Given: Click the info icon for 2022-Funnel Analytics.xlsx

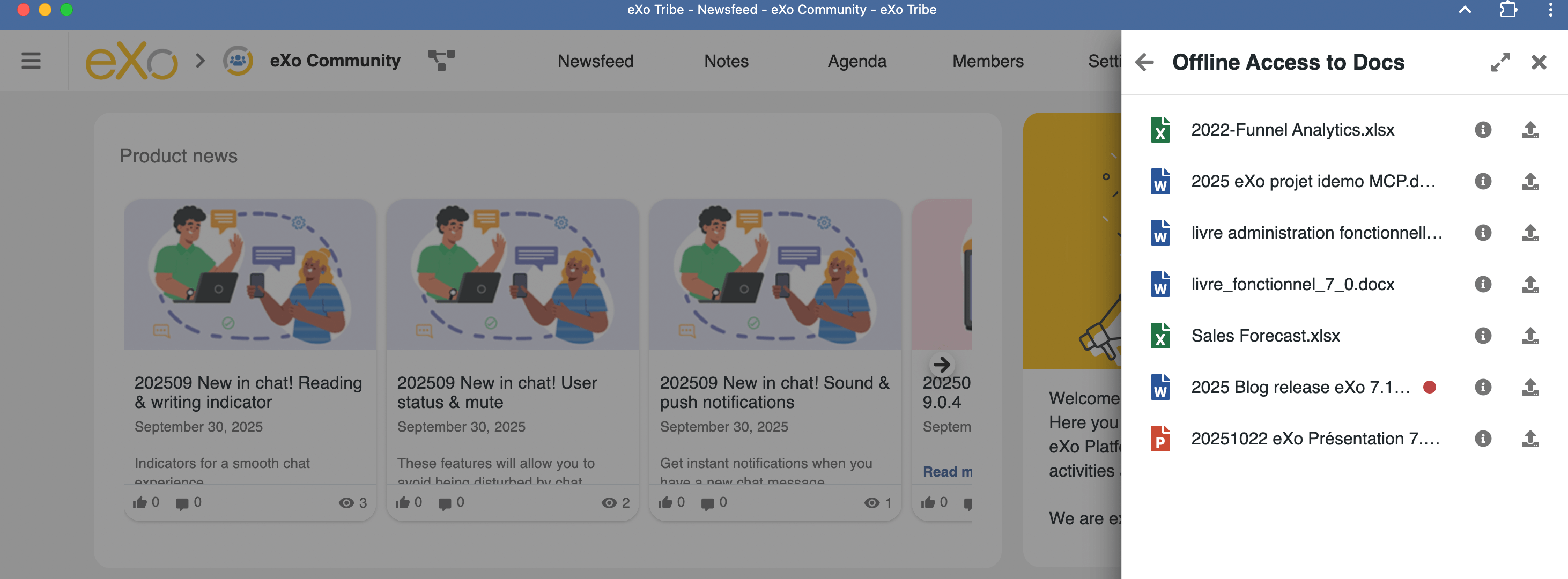Looking at the screenshot, I should [1483, 130].
